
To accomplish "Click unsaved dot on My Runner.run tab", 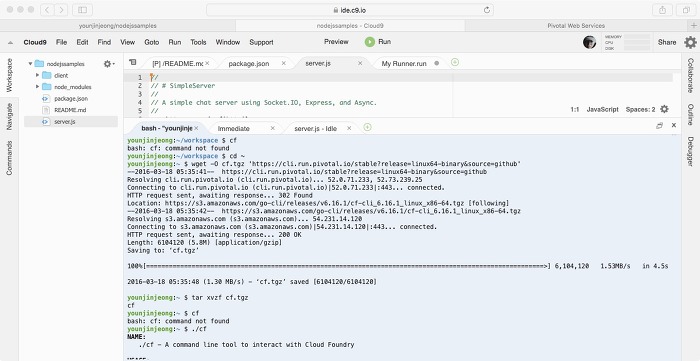I will tap(437, 63).
